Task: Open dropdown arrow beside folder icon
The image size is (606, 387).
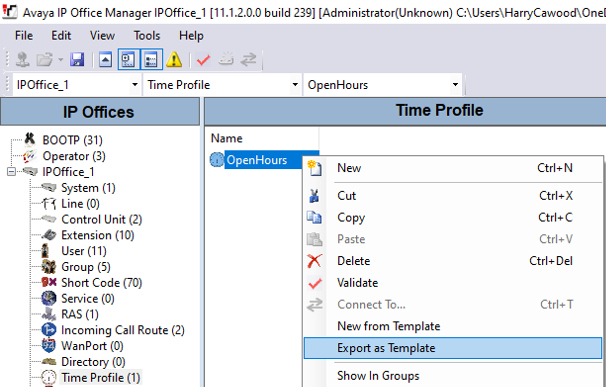Action: [x=60, y=60]
